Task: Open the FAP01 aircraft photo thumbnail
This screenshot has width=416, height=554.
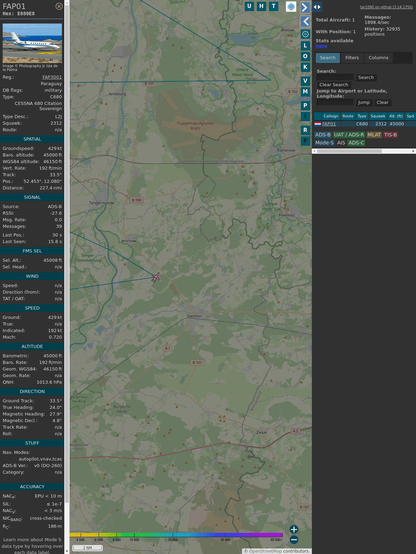Action: coord(32,43)
